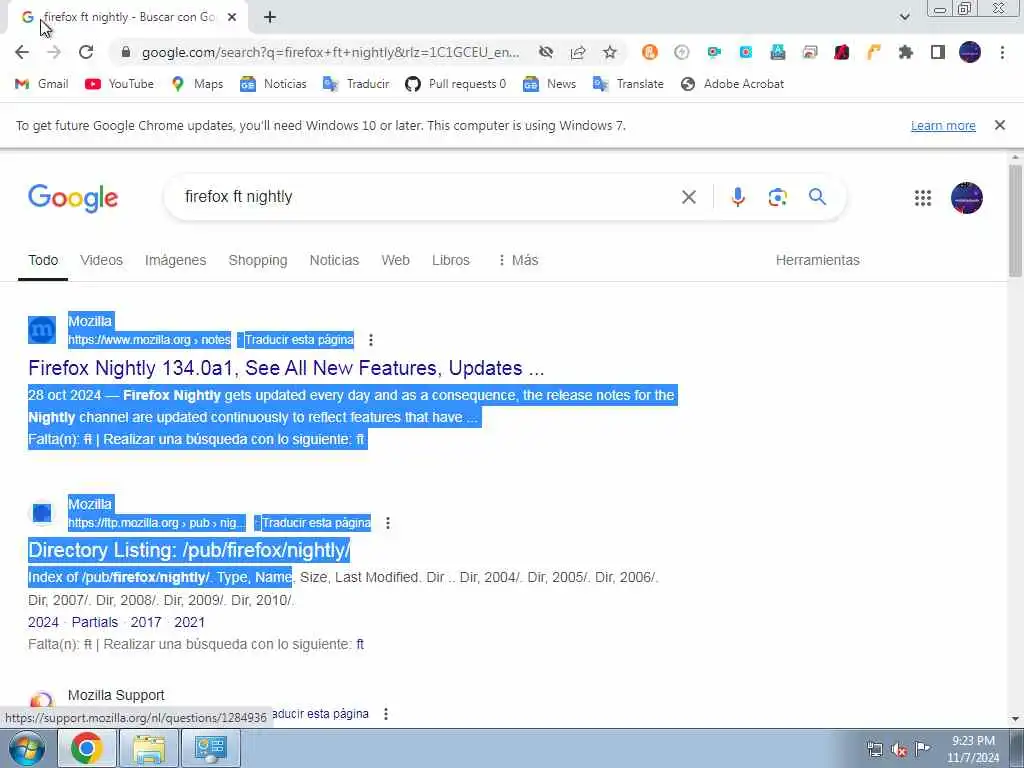
Task: Click the ft link under the Directory Listing result
Action: (x=360, y=645)
